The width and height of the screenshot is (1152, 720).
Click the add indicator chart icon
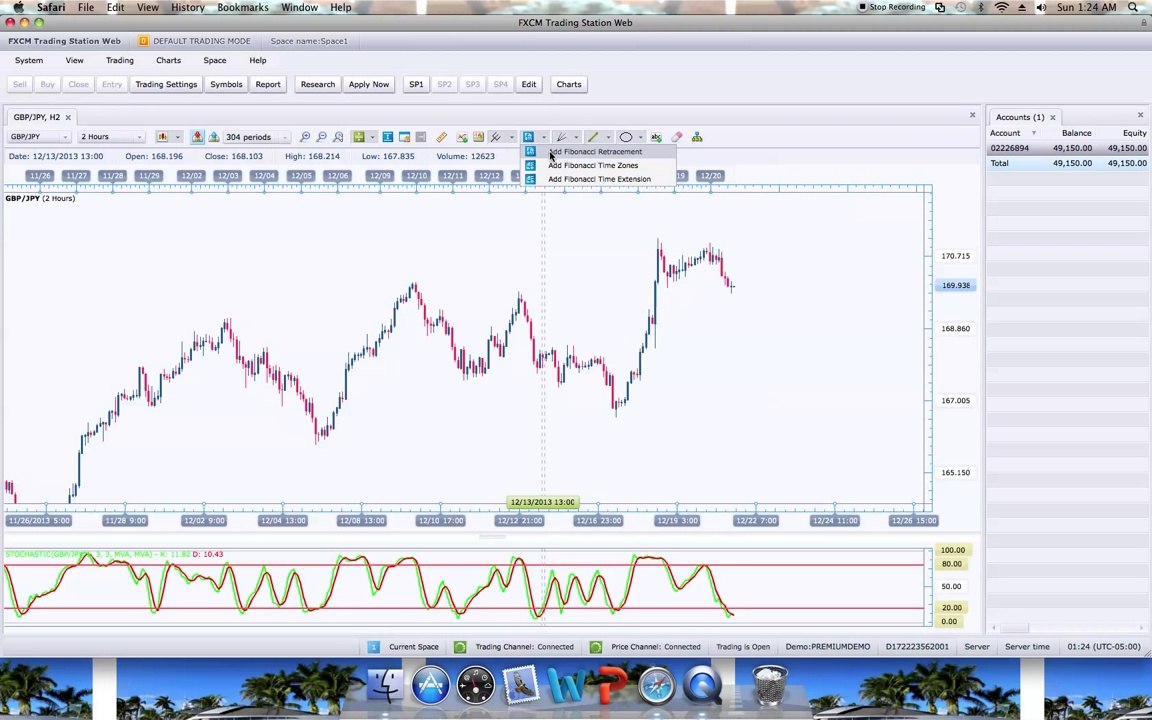tap(461, 137)
